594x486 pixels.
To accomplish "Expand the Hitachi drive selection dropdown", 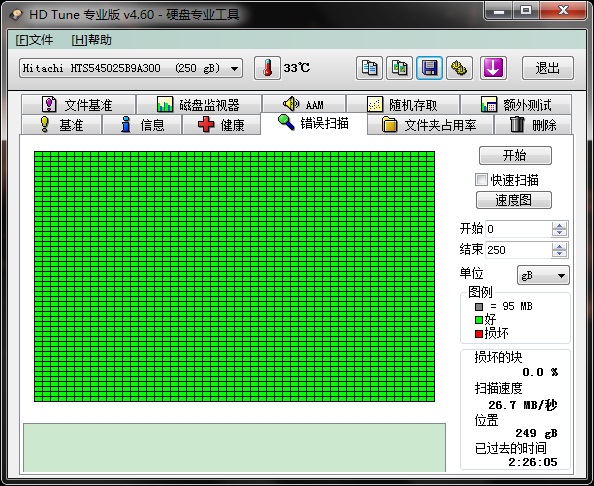I will 234,69.
